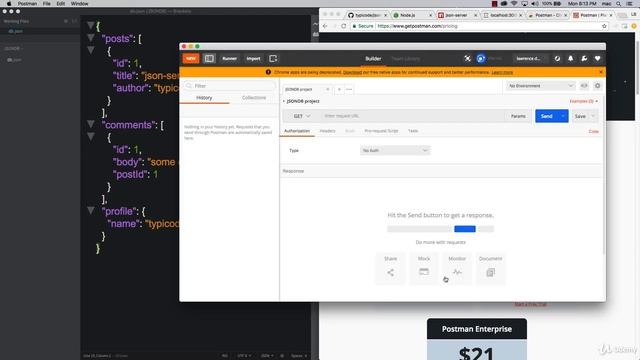
Task: Collapse the "profile" fold arrow in editor
Action: pos(91,211)
